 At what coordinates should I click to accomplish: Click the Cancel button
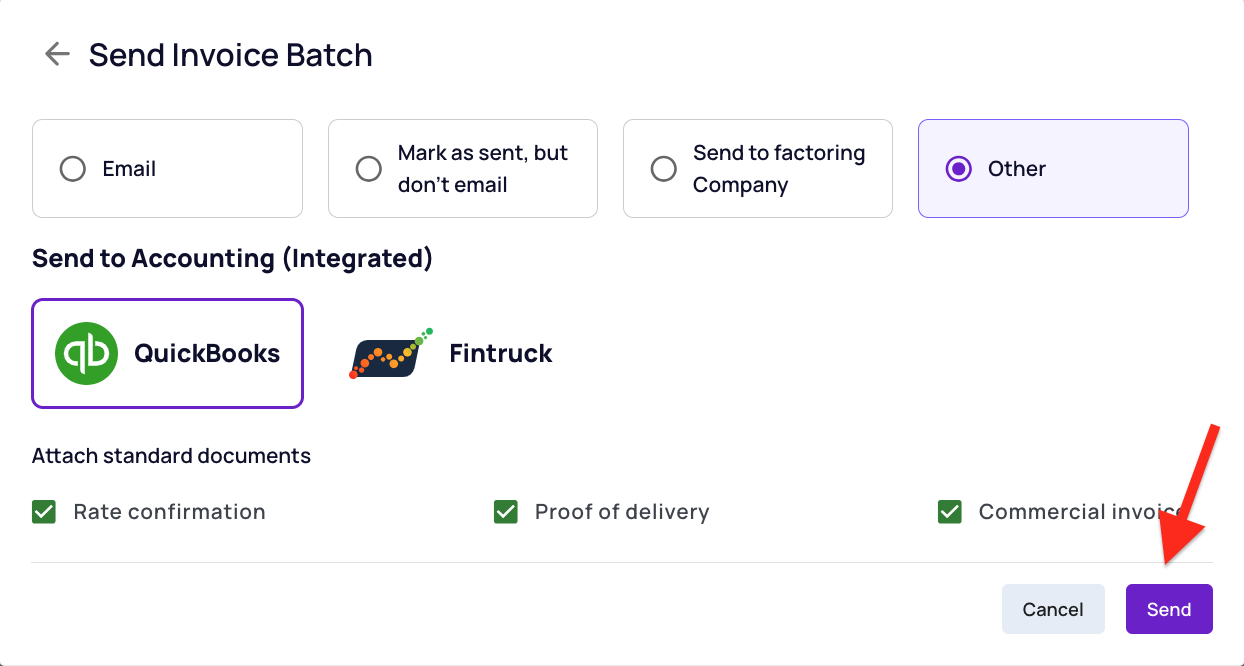(1053, 609)
